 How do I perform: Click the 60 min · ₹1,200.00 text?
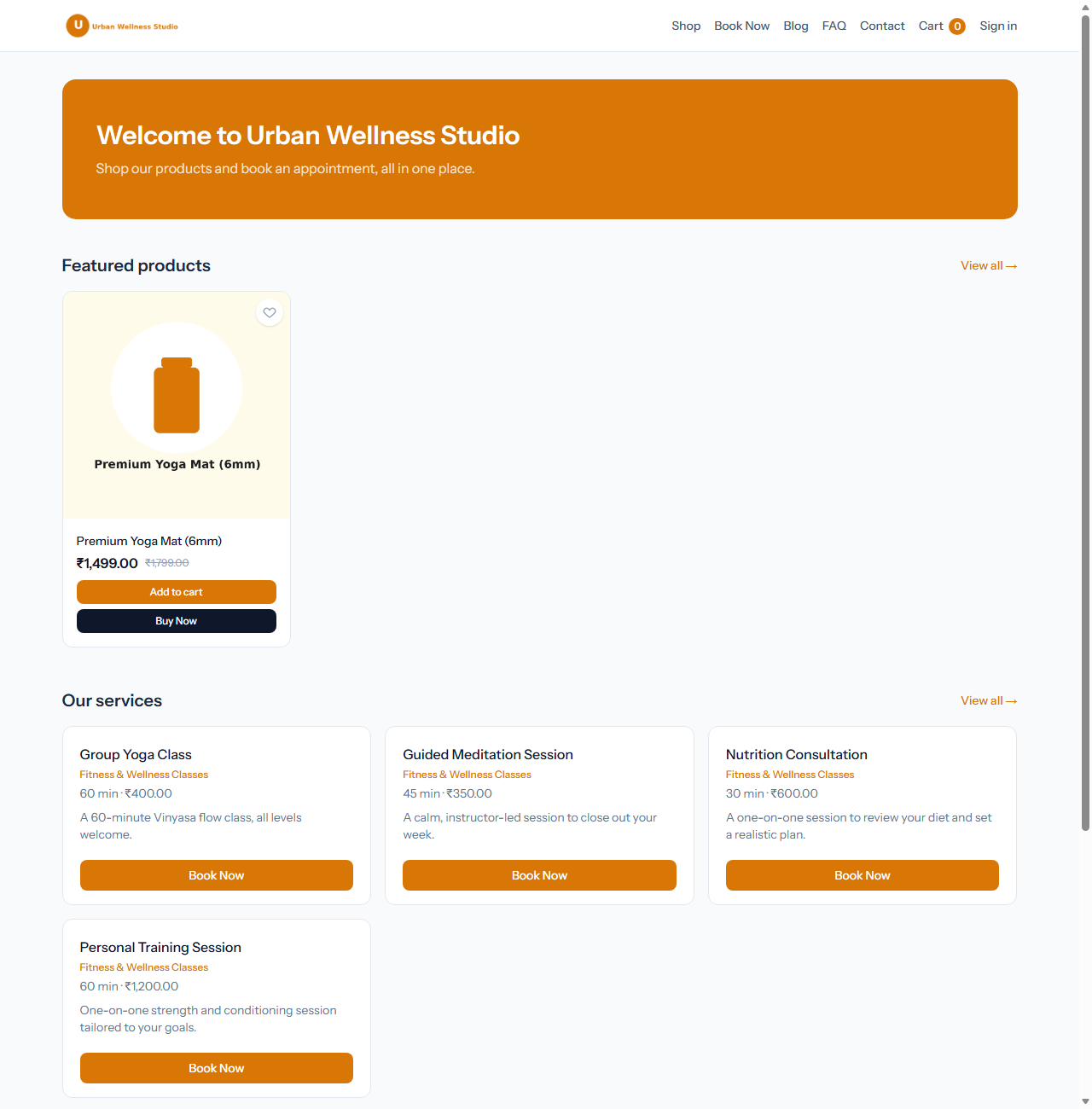[x=130, y=986]
